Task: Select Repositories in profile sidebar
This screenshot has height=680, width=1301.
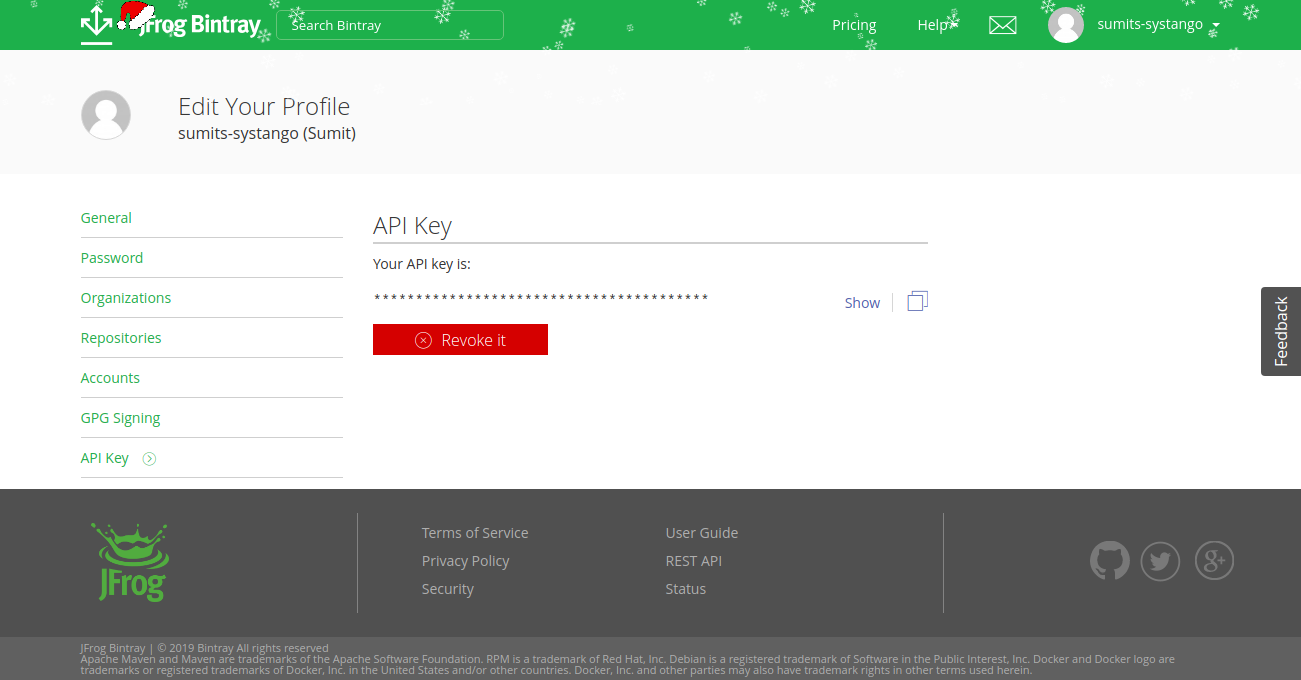Action: [121, 338]
